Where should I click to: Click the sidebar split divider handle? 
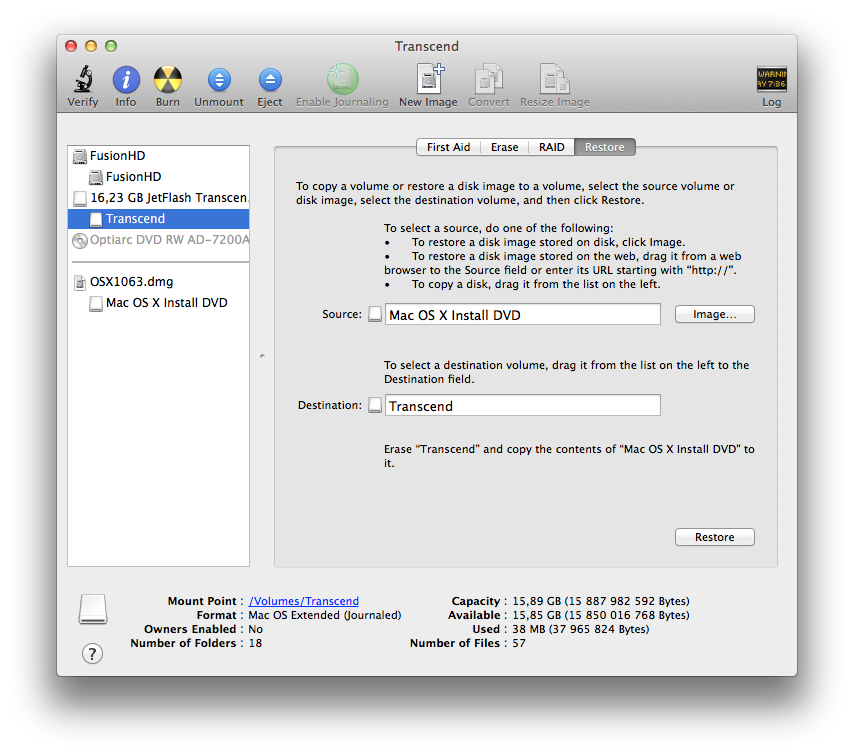[x=262, y=356]
